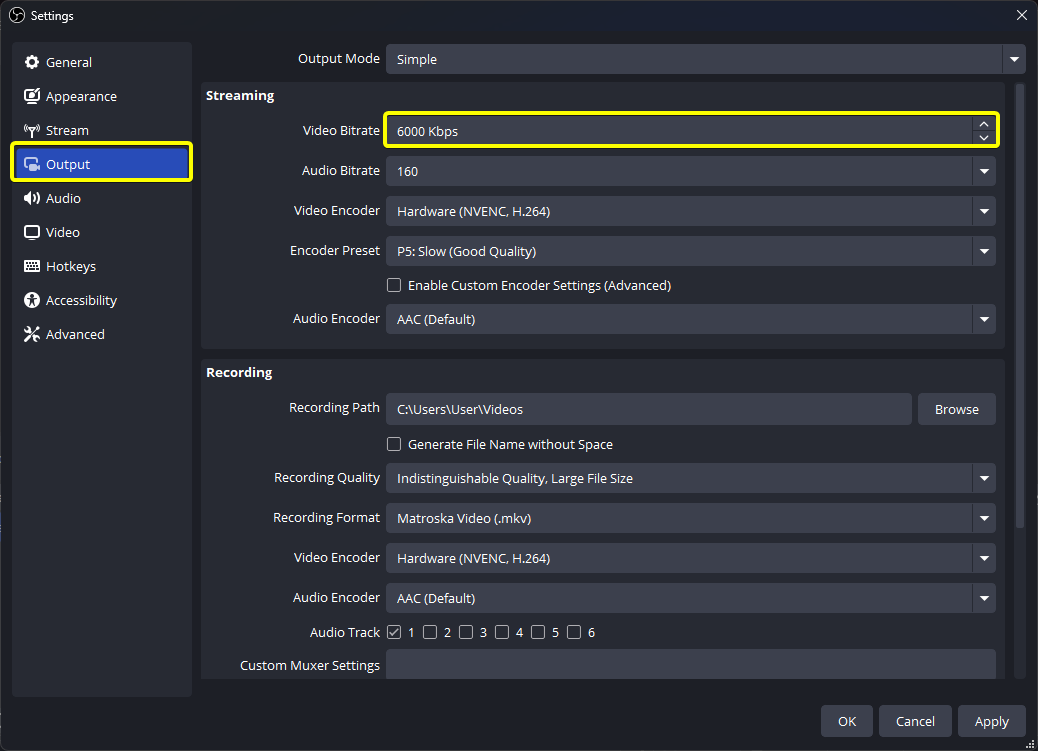Check Audio Track 5 box

pos(538,632)
